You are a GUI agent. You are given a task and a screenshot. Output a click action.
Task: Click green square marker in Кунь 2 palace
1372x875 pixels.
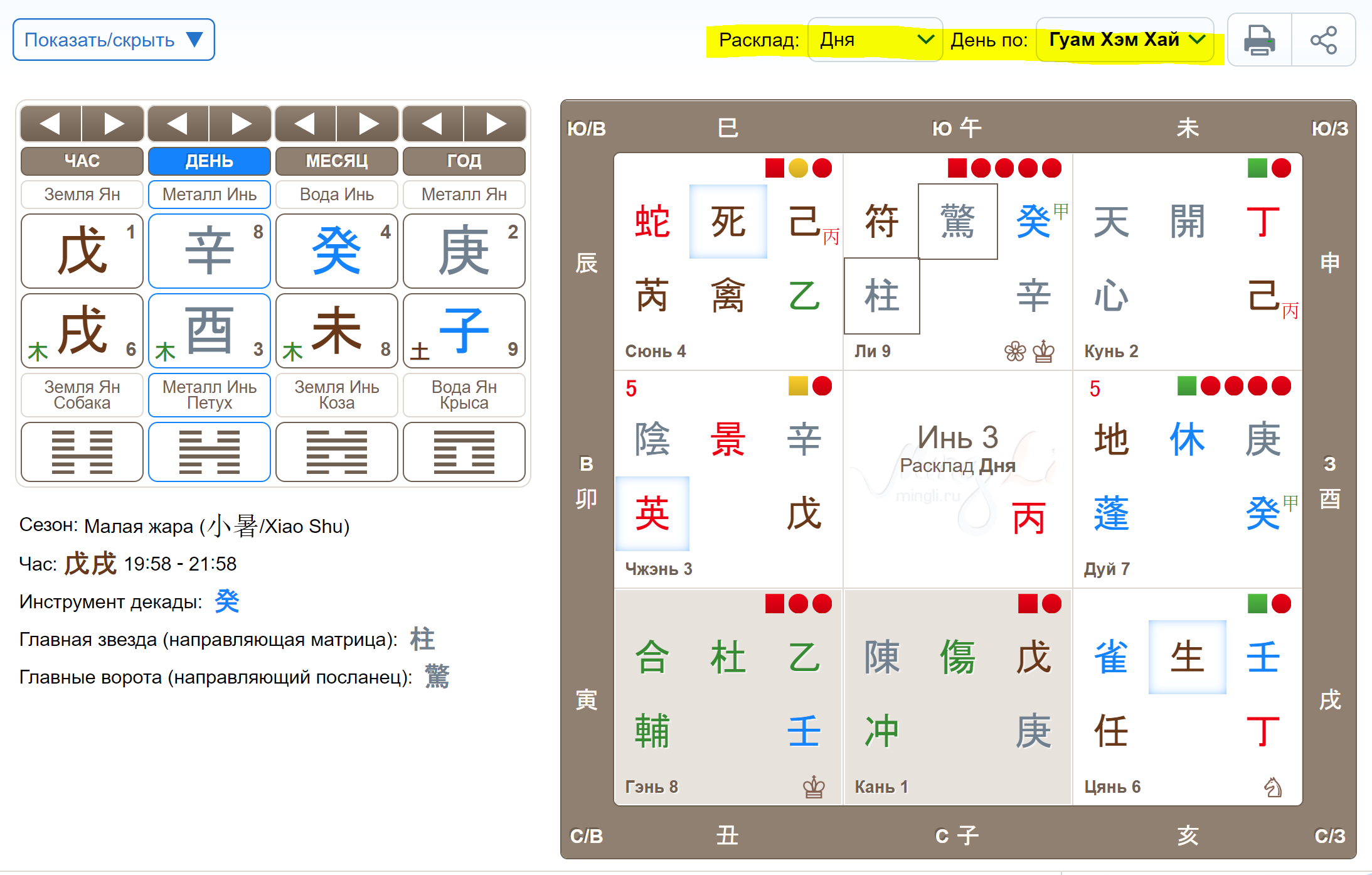(x=1257, y=168)
